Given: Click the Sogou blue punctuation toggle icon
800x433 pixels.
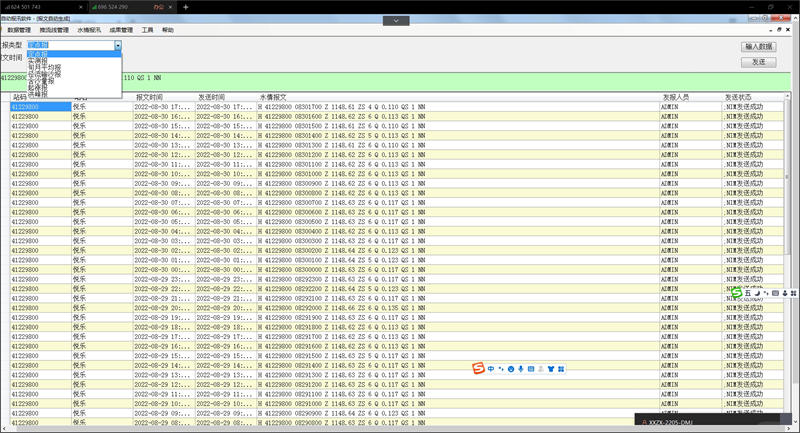Looking at the screenshot, I should (x=501, y=369).
